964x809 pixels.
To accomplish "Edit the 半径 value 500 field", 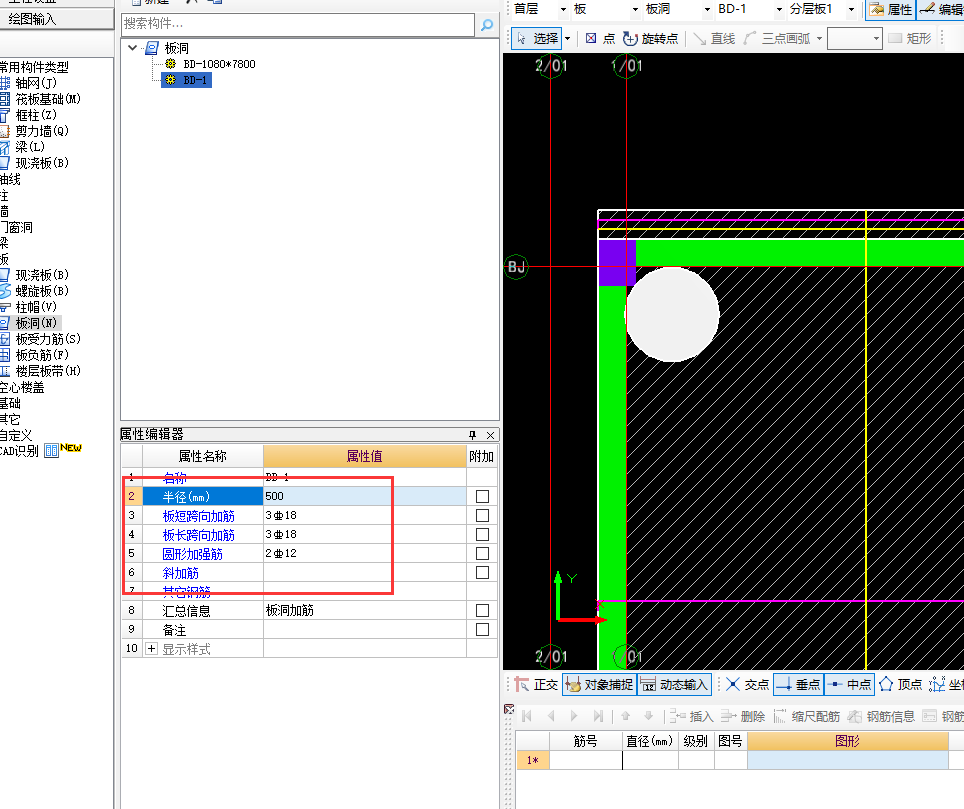I will (x=365, y=496).
